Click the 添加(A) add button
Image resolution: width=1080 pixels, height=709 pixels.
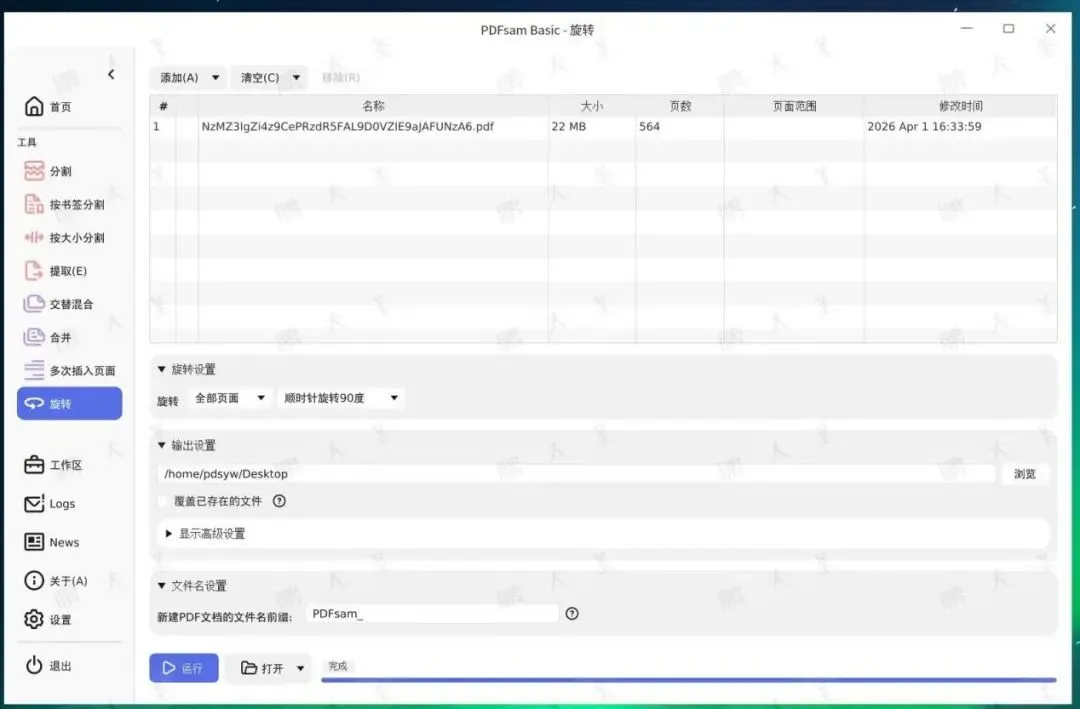[x=179, y=77]
